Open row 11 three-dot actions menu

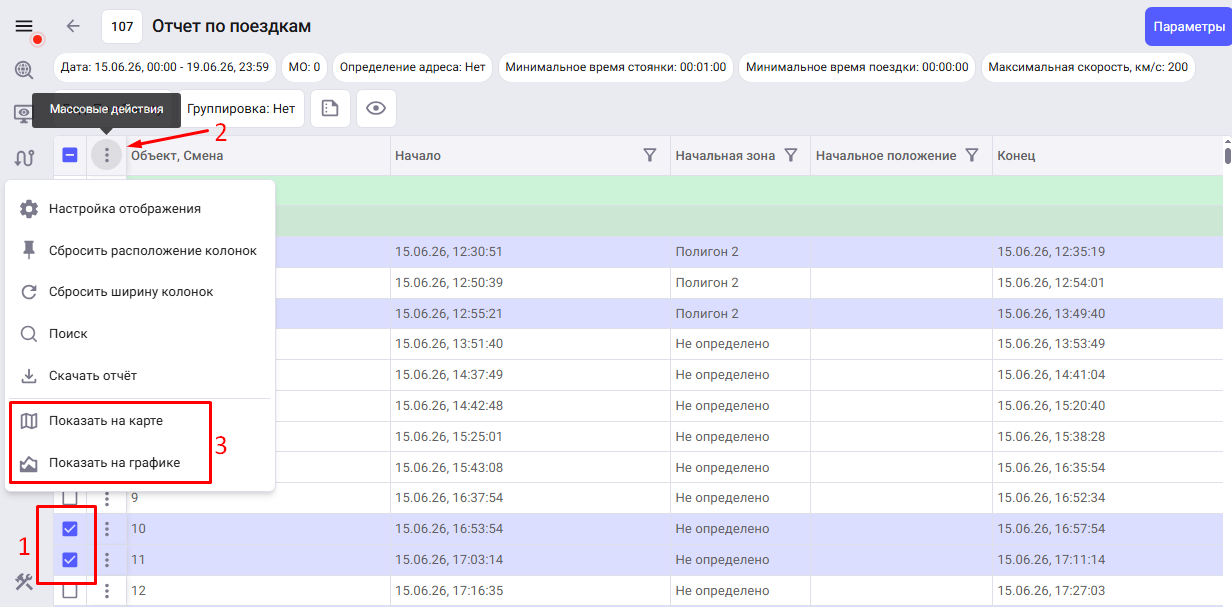click(107, 560)
